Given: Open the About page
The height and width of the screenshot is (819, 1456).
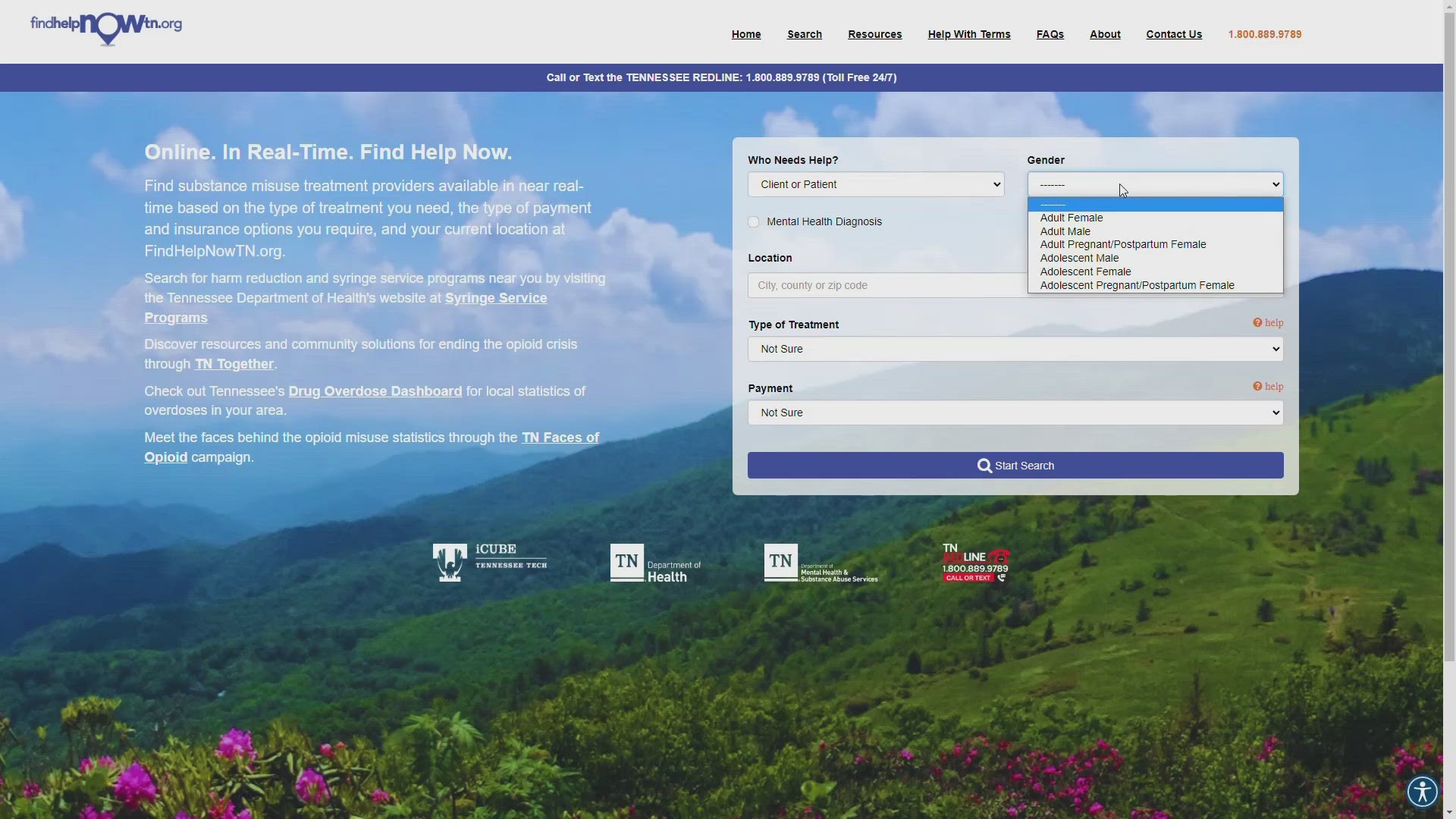Looking at the screenshot, I should [x=1105, y=34].
